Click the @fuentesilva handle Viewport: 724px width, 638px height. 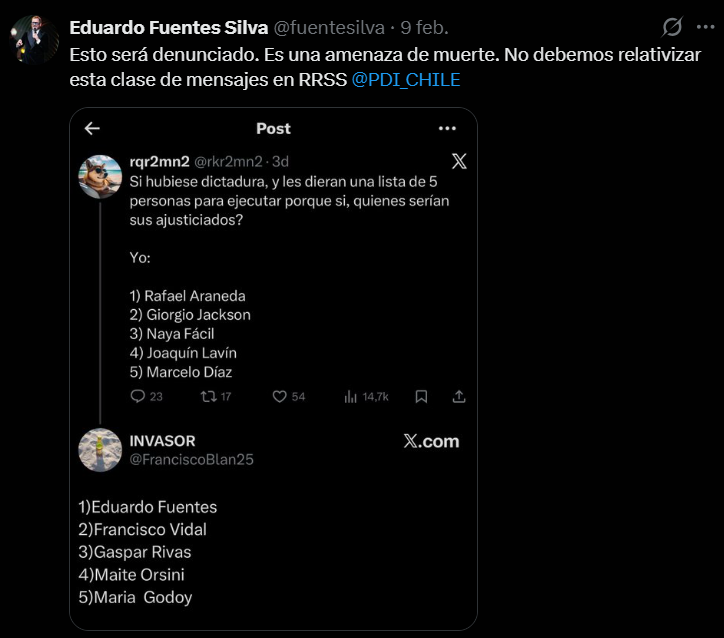click(x=329, y=27)
